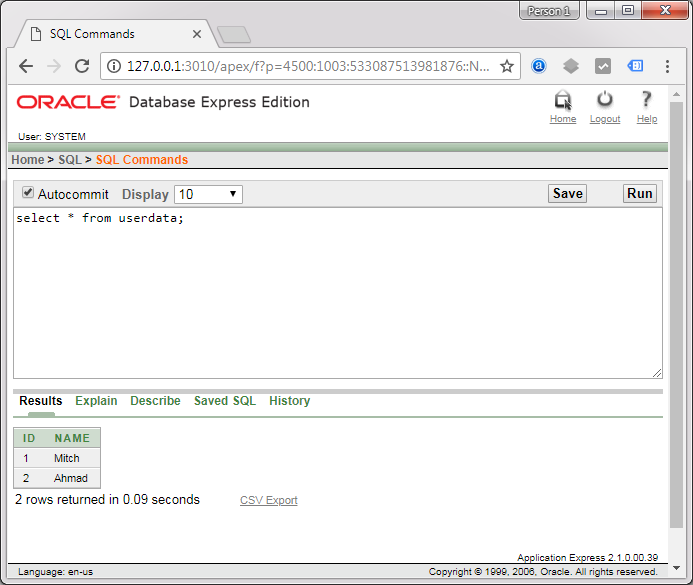Bookmark this page with the star icon

[507, 67]
